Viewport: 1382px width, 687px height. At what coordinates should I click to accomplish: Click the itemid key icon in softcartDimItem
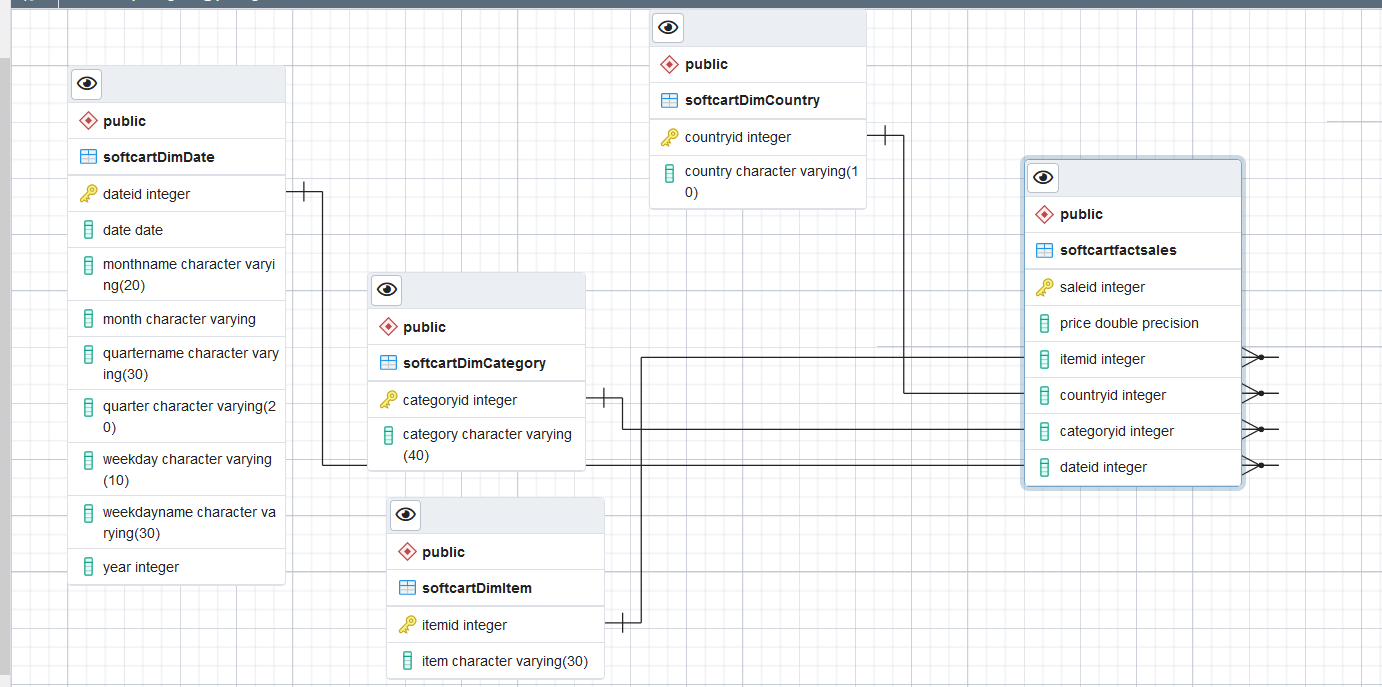(x=407, y=625)
